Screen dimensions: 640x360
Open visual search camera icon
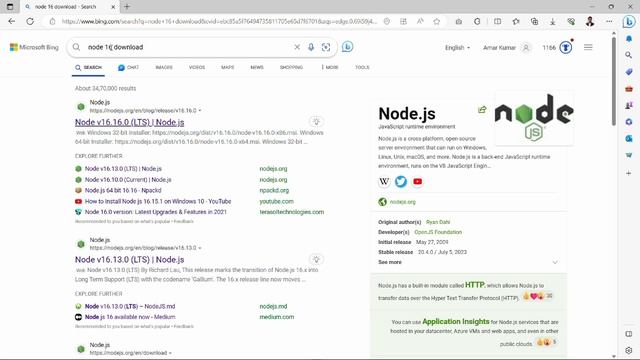tap(326, 47)
